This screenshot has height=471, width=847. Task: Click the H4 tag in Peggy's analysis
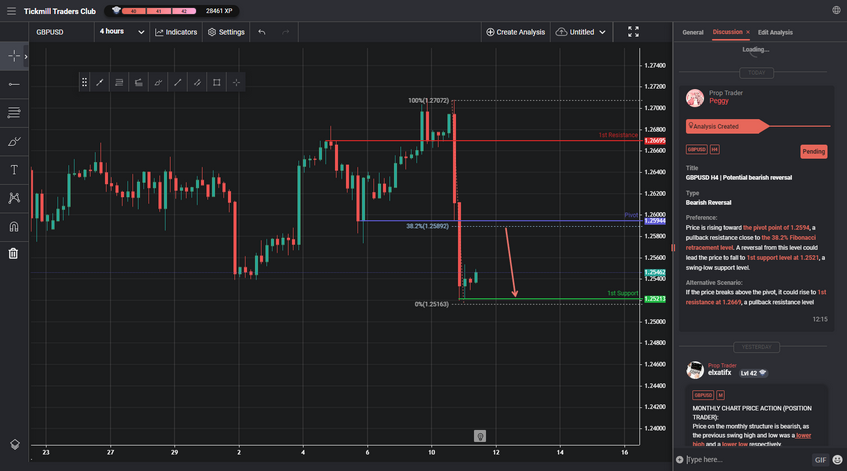[714, 150]
